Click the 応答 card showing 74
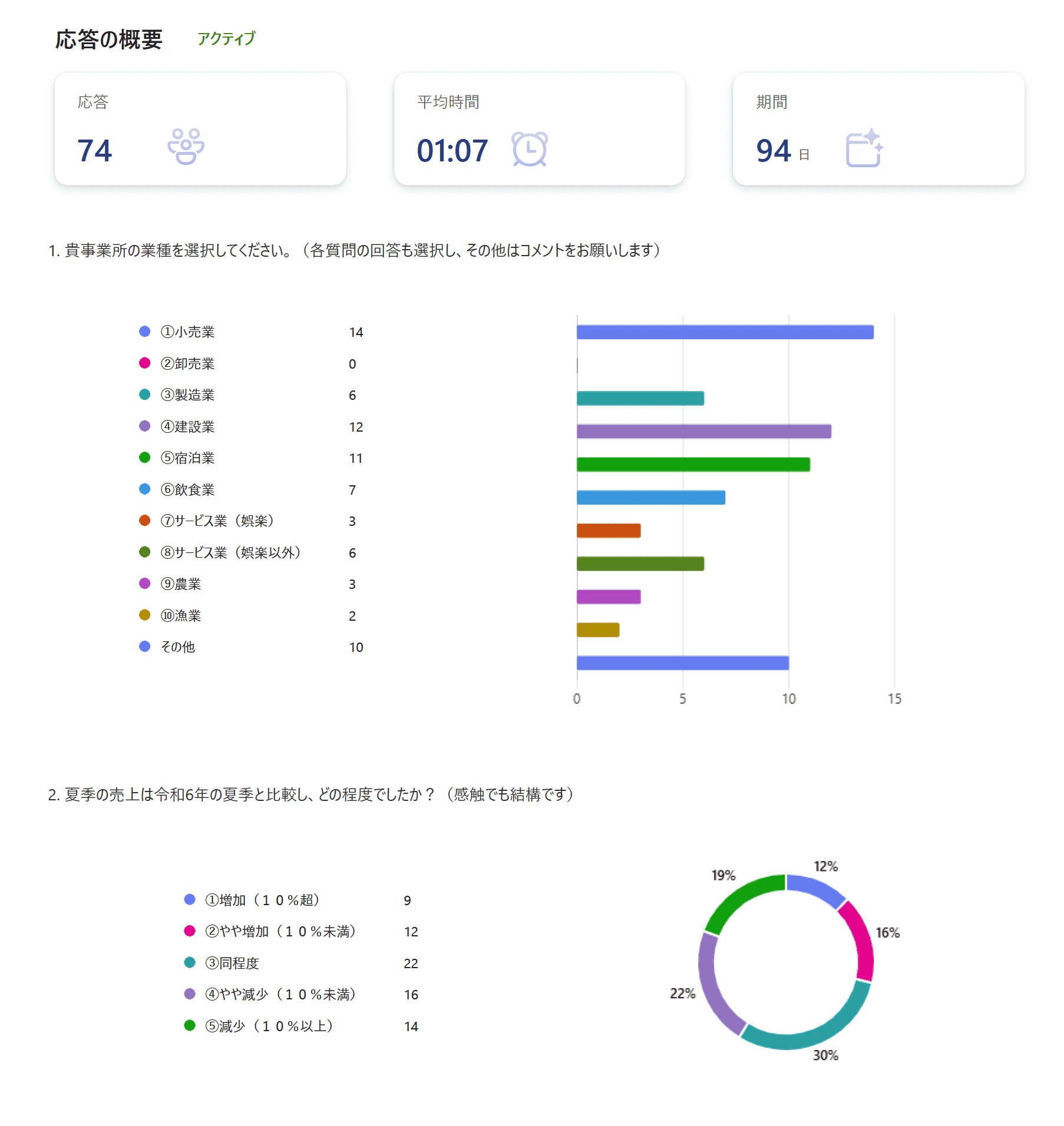The width and height of the screenshot is (1064, 1126). (200, 129)
